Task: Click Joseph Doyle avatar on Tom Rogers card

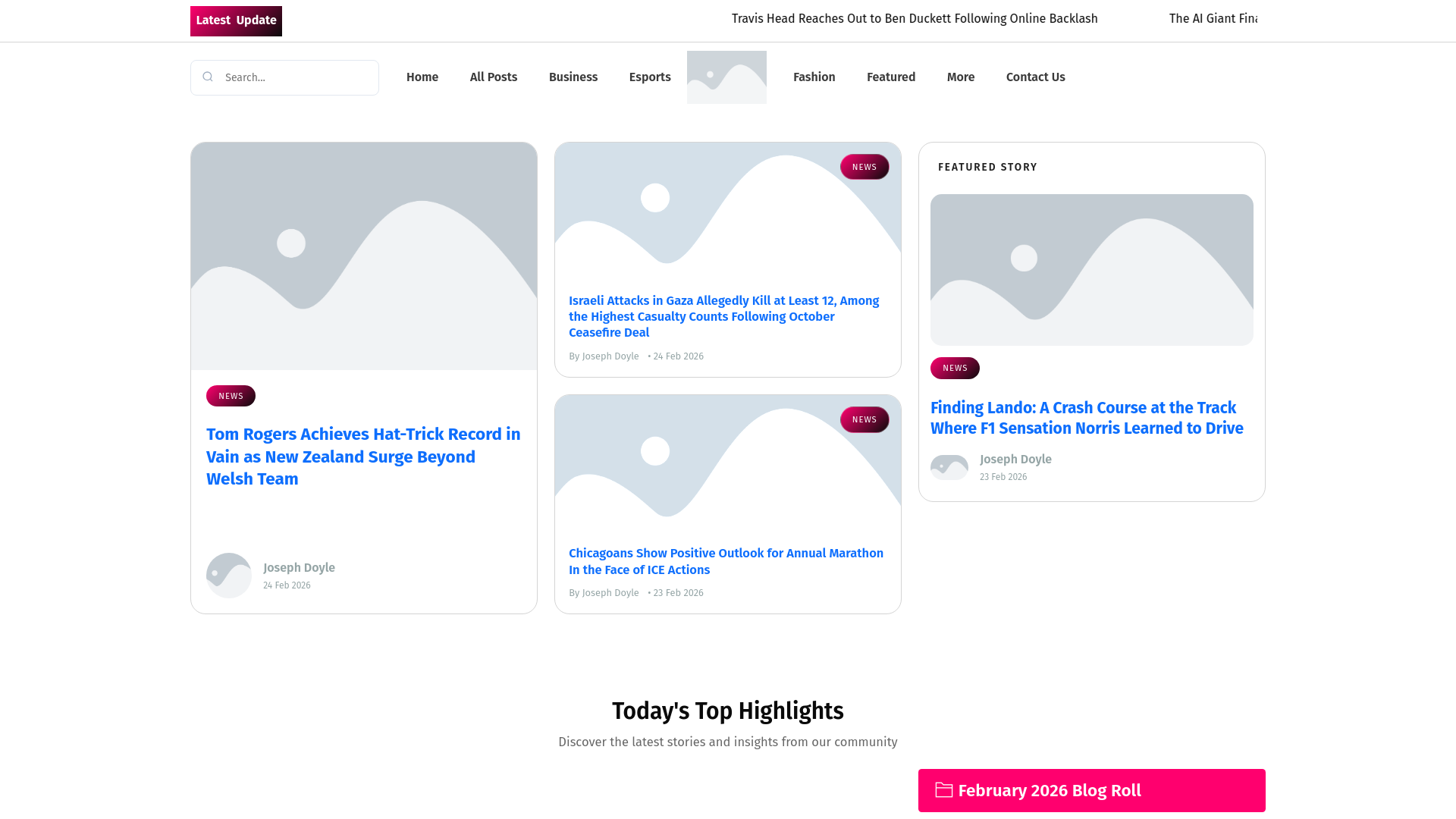Action: (x=229, y=576)
